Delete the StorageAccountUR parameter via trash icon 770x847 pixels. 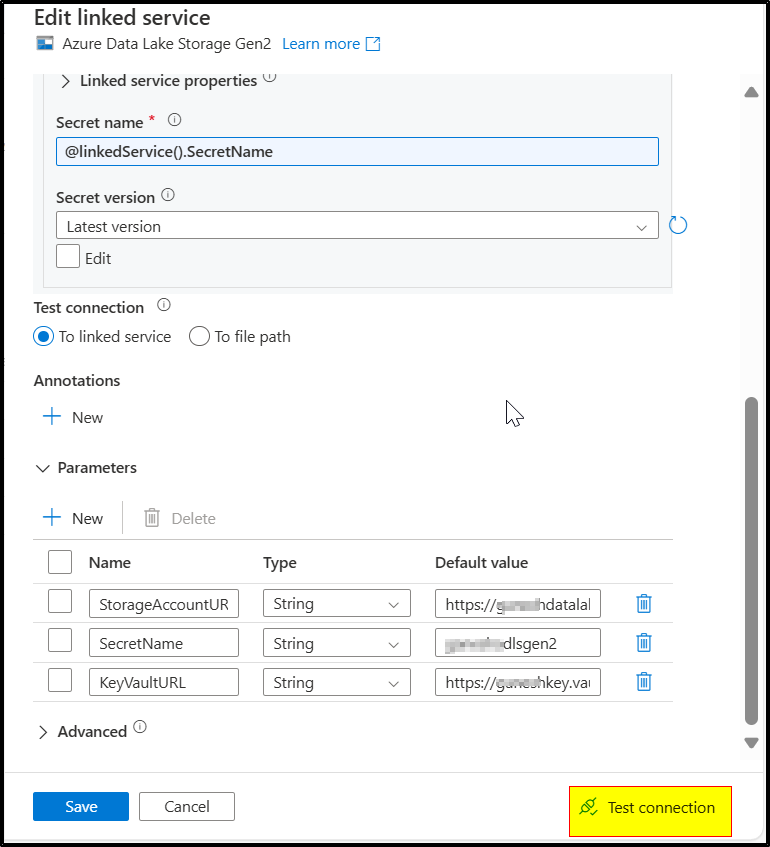[643, 603]
